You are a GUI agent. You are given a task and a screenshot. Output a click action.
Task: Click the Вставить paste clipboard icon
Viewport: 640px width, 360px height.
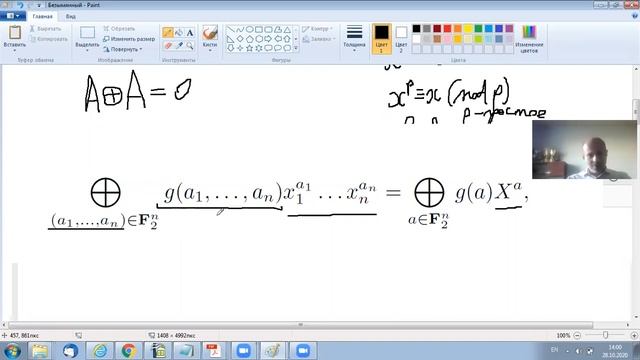[x=15, y=33]
